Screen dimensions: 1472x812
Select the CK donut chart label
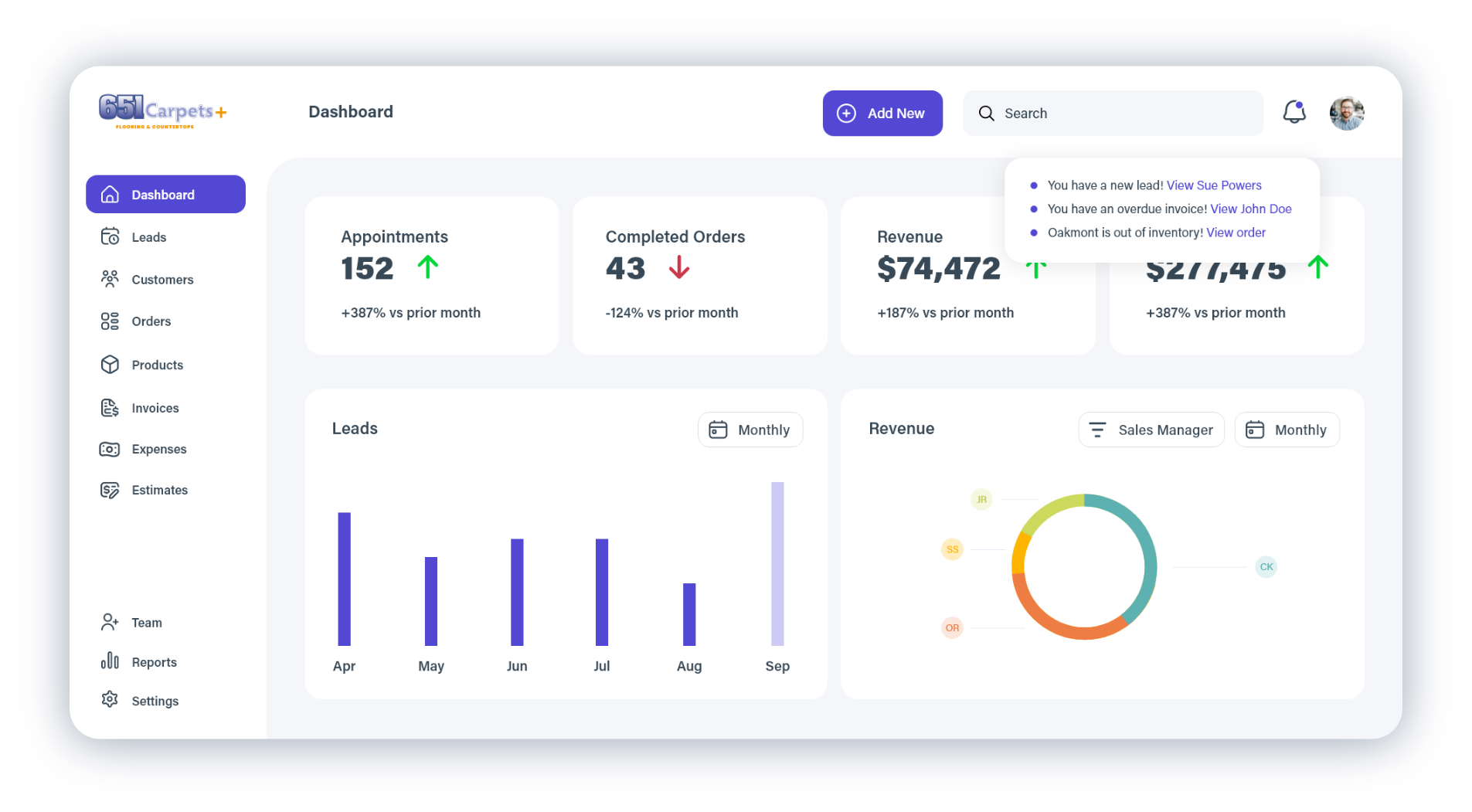[x=1266, y=566]
